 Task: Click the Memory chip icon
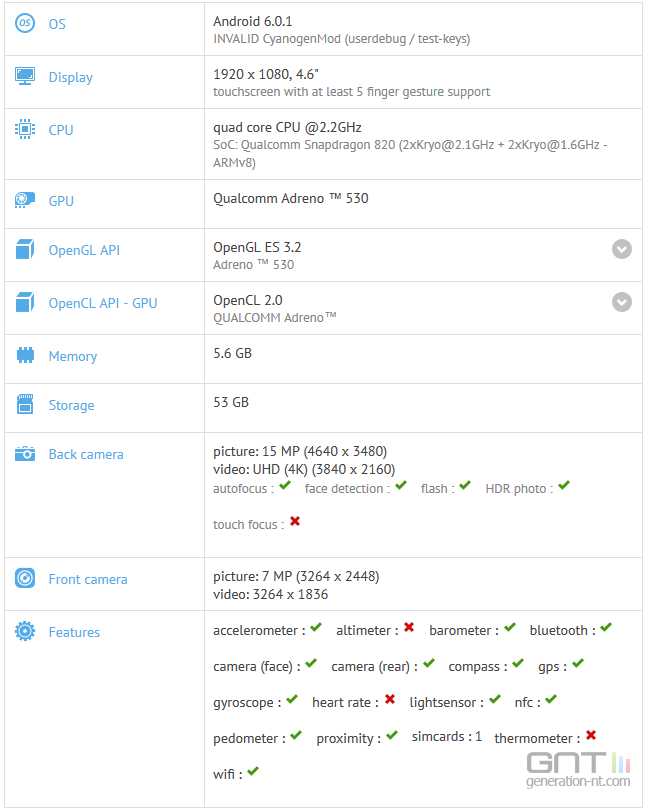[x=25, y=355]
